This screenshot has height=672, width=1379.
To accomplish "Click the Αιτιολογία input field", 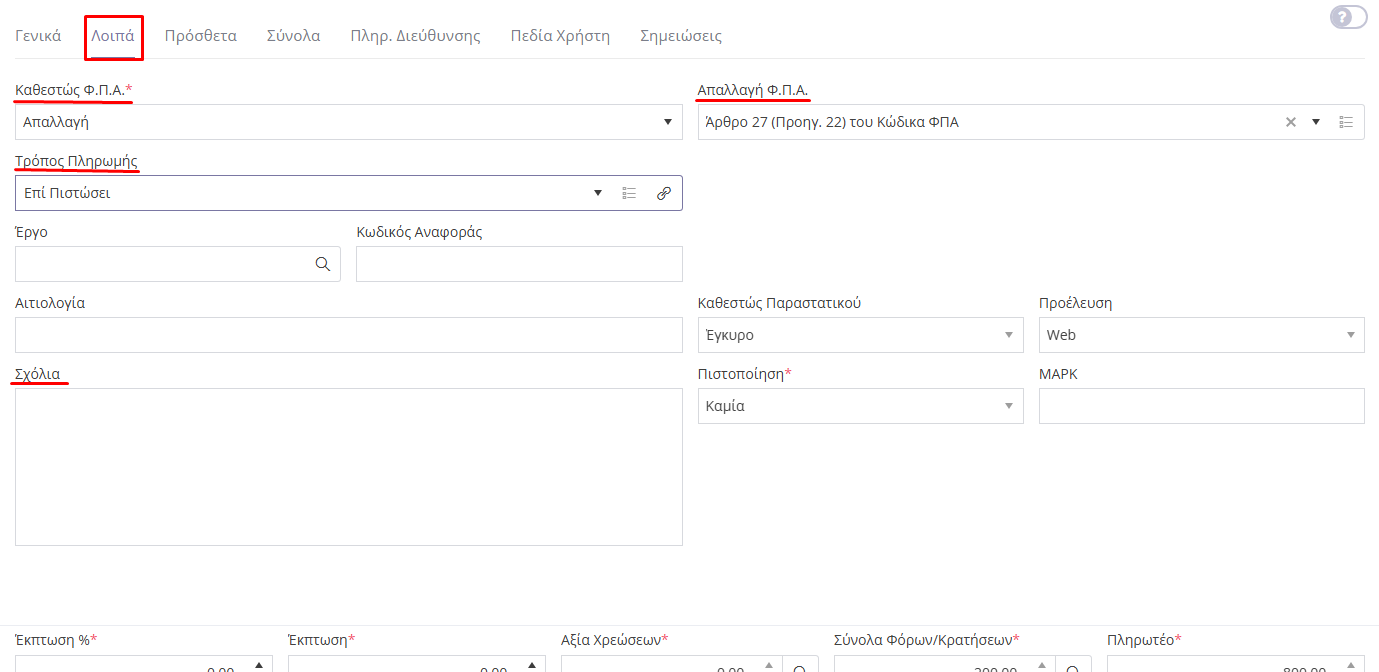I will pyautogui.click(x=348, y=335).
